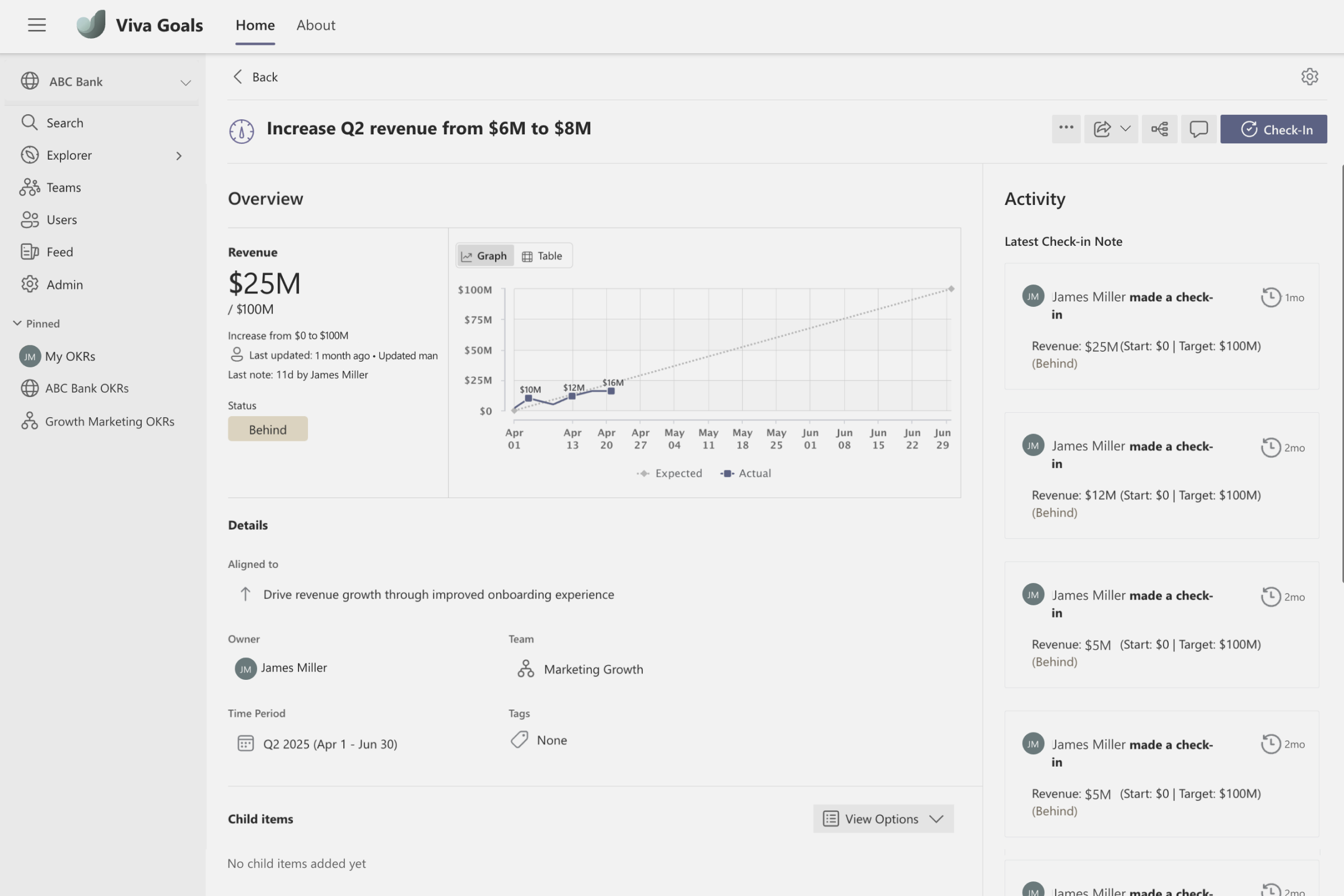The height and width of the screenshot is (896, 1344).
Task: Expand the ABC Bank organization dropdown
Action: pos(186,82)
